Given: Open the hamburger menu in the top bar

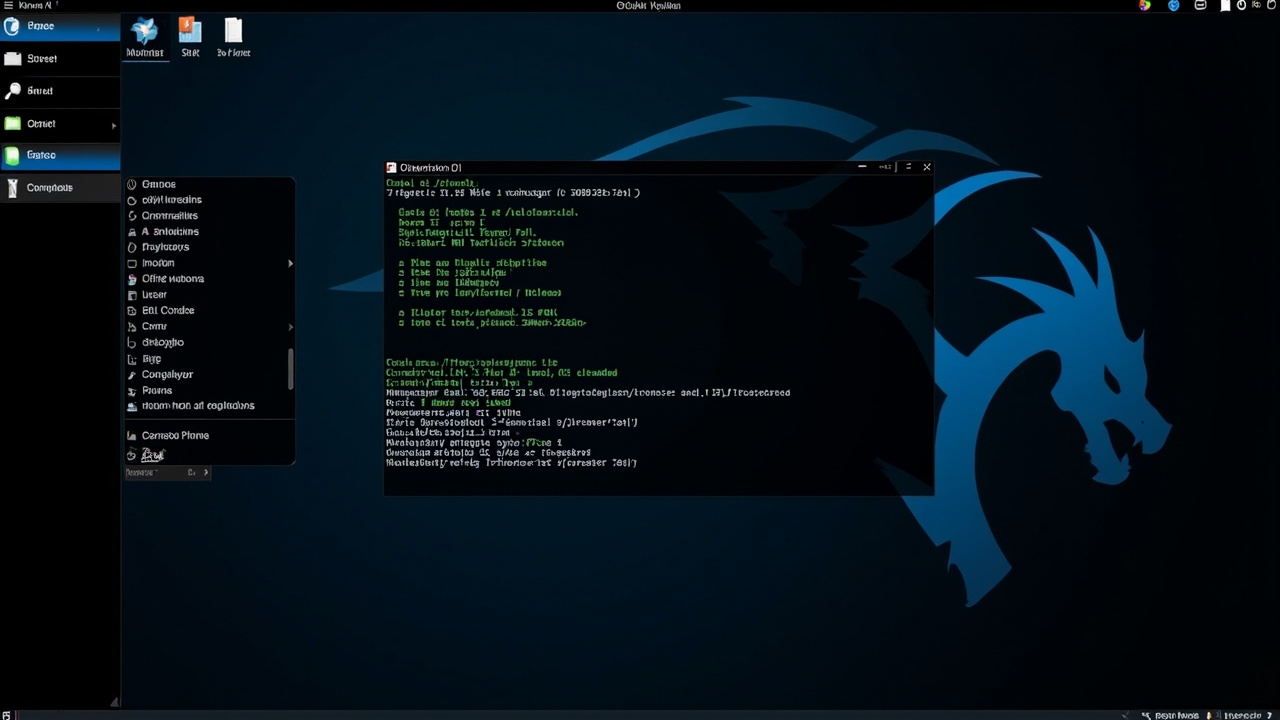Looking at the screenshot, I should 8,6.
